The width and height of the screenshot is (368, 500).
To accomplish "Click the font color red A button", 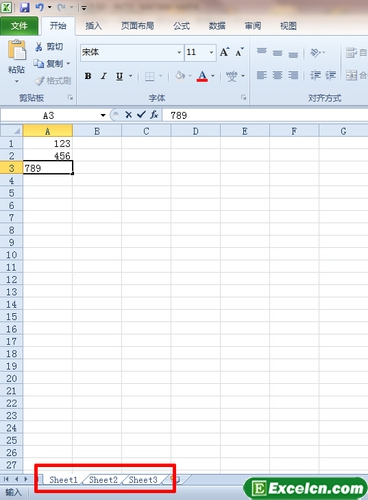I will tap(202, 76).
